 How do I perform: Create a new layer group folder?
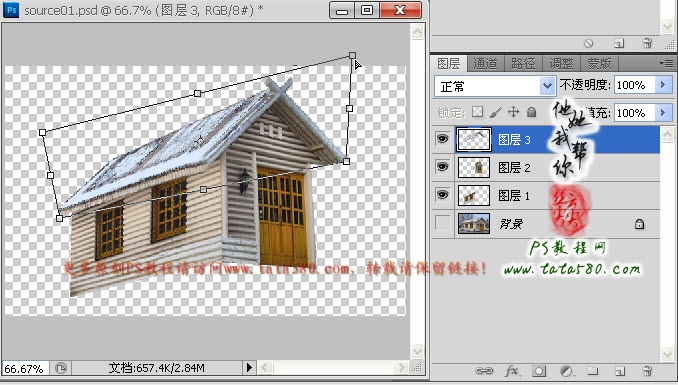coord(593,371)
